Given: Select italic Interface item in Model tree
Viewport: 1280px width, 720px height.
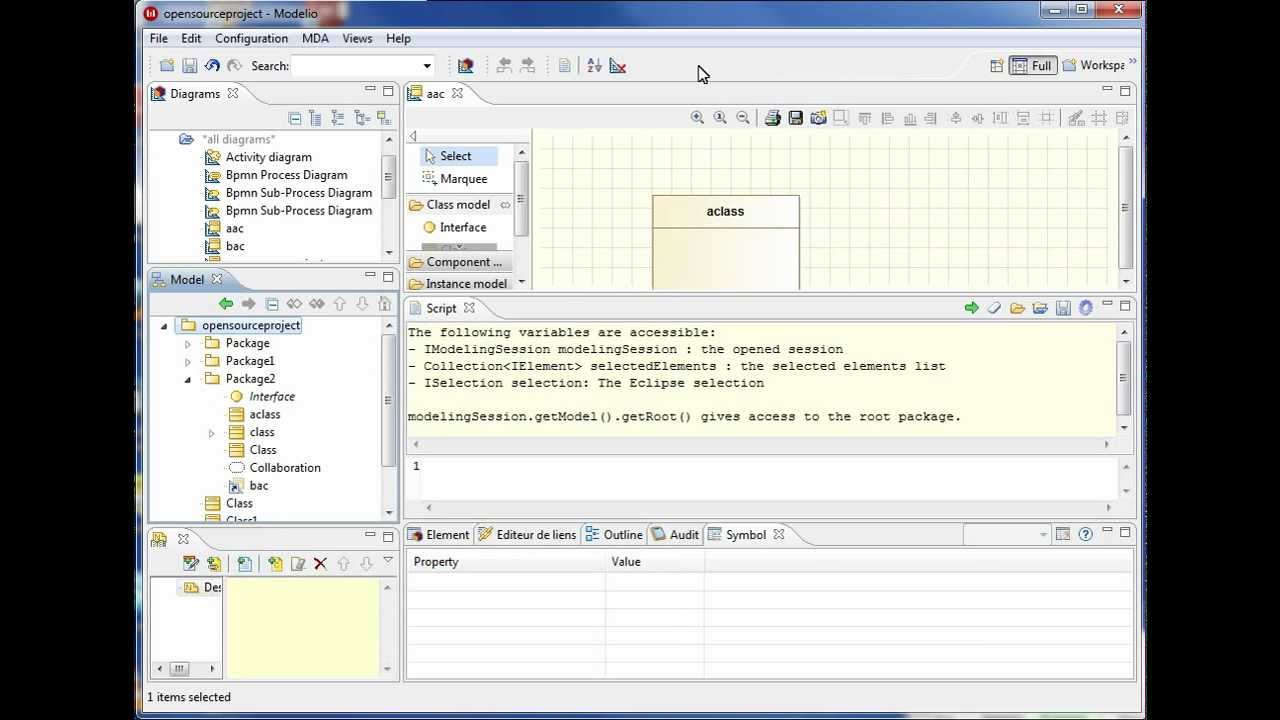Looking at the screenshot, I should pyautogui.click(x=262, y=397).
